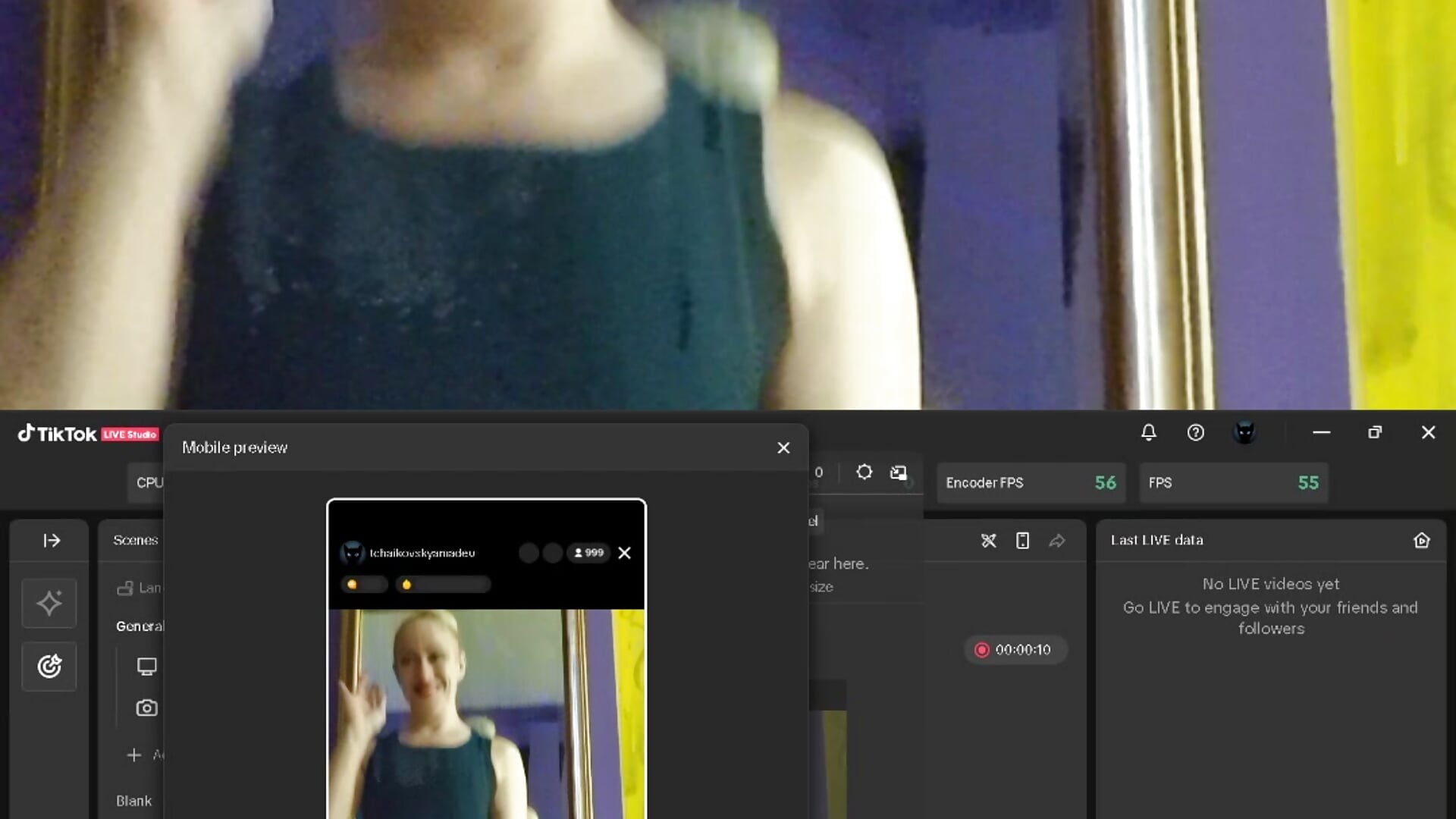Open the help question mark icon
This screenshot has height=819, width=1456.
1196,432
